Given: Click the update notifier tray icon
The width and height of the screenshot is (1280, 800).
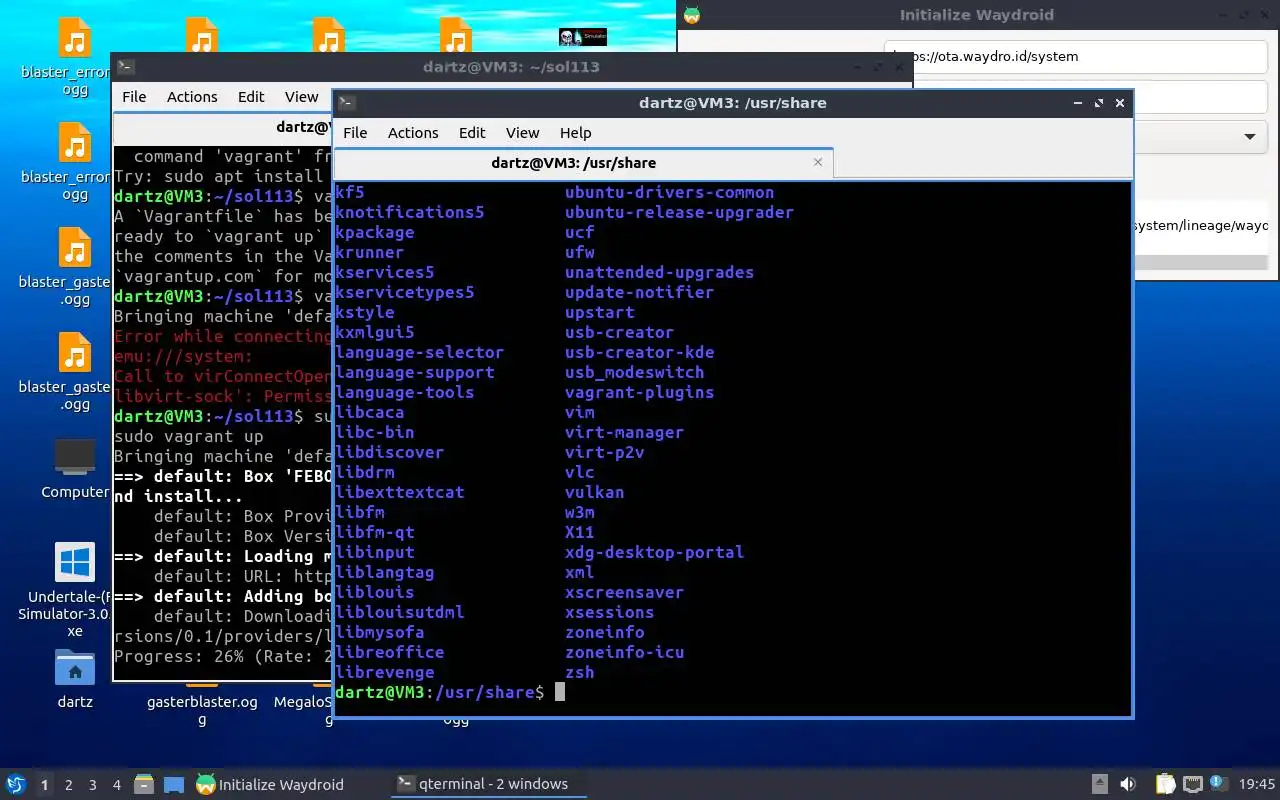Looking at the screenshot, I should [x=1218, y=784].
